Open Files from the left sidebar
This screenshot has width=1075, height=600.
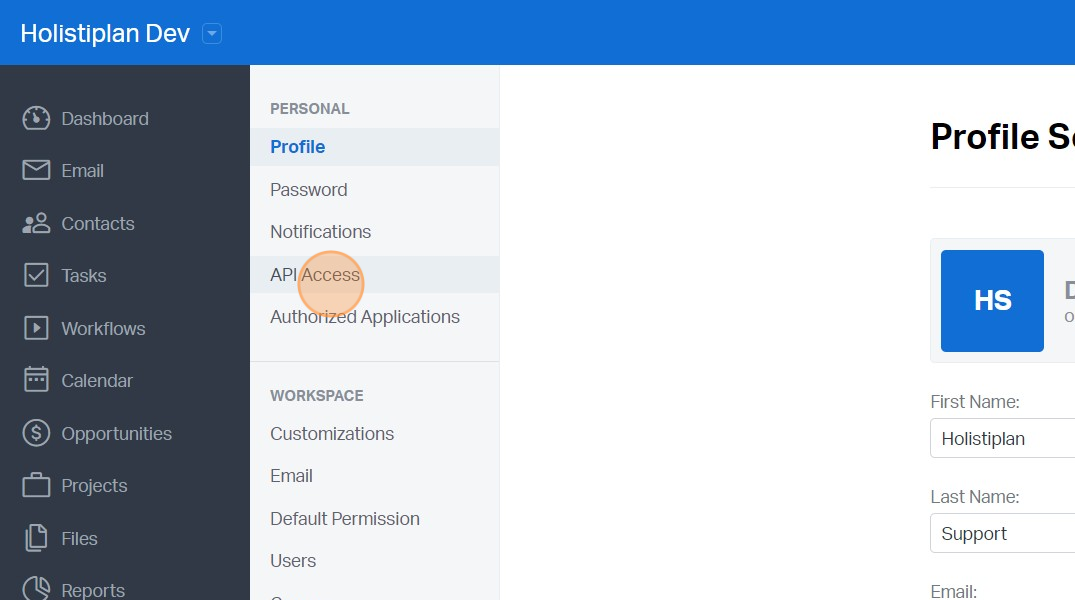pos(77,538)
